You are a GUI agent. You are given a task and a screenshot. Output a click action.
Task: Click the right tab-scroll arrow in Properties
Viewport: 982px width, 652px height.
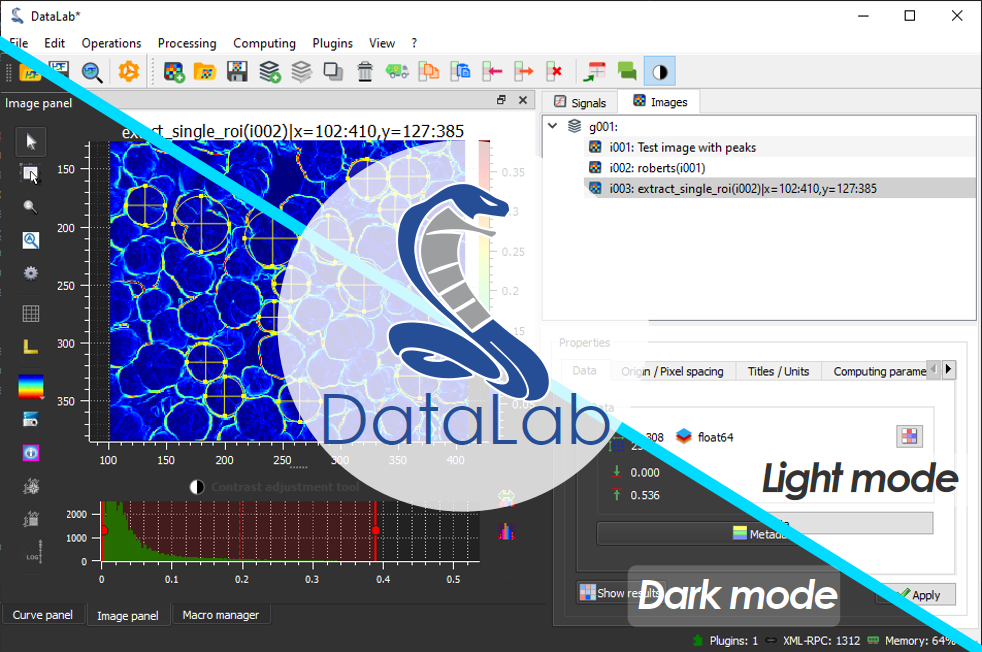tap(949, 370)
